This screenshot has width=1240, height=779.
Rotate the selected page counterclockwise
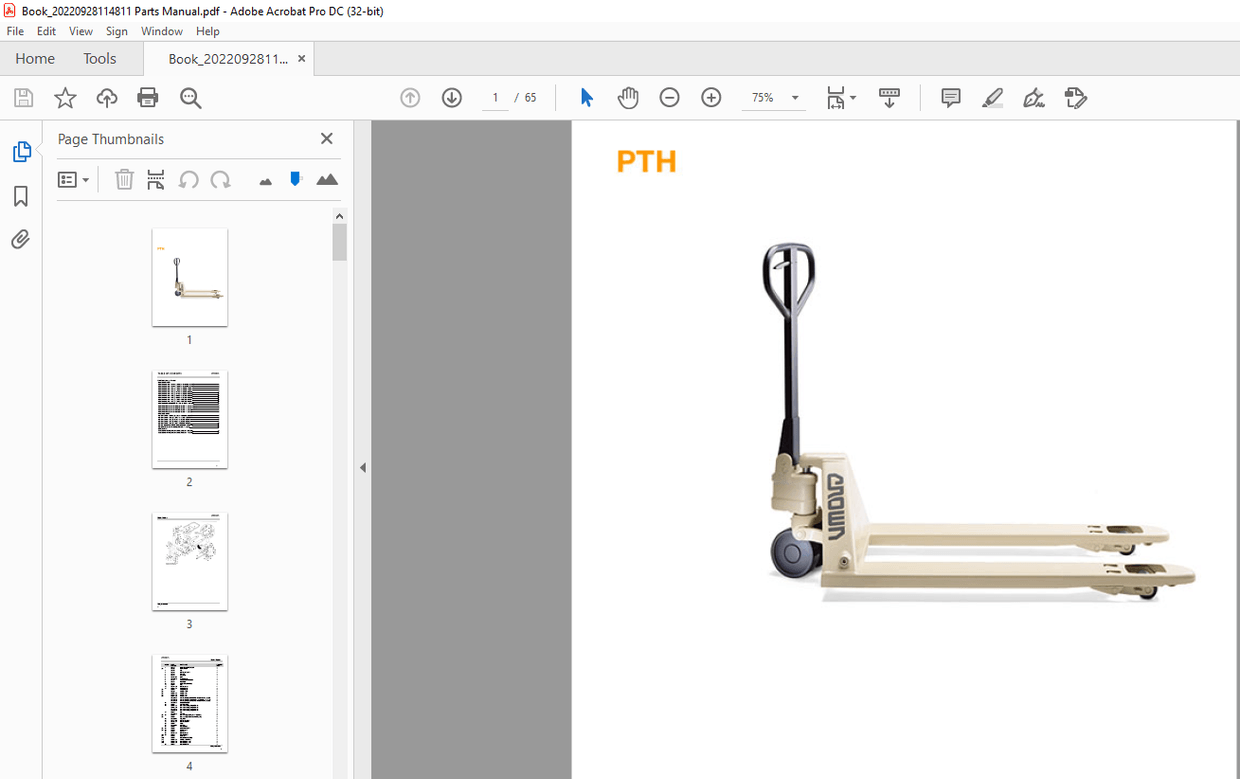pos(188,180)
